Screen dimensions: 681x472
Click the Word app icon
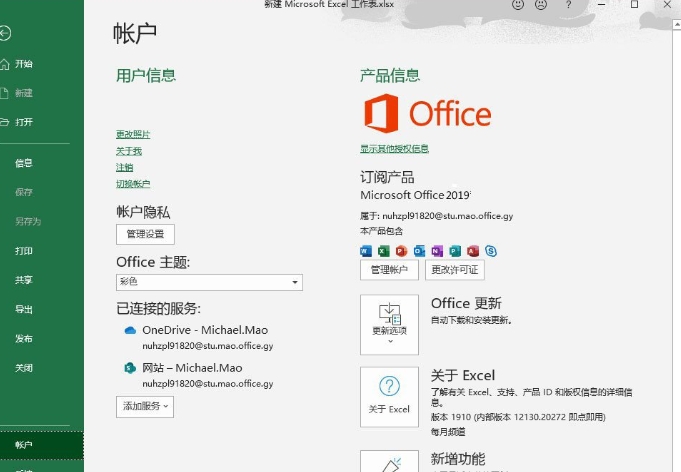pos(366,250)
